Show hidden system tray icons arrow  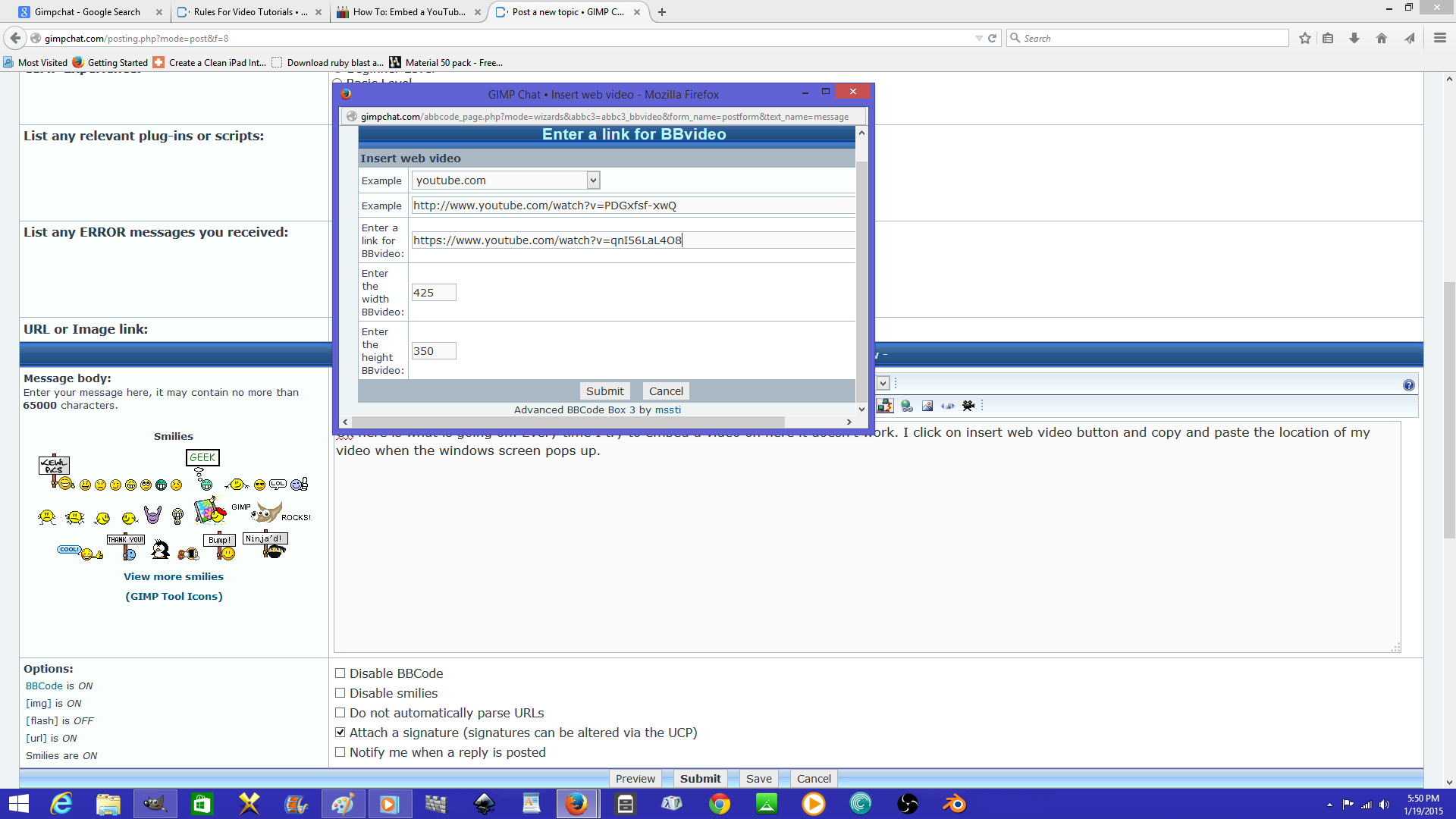click(x=1329, y=805)
